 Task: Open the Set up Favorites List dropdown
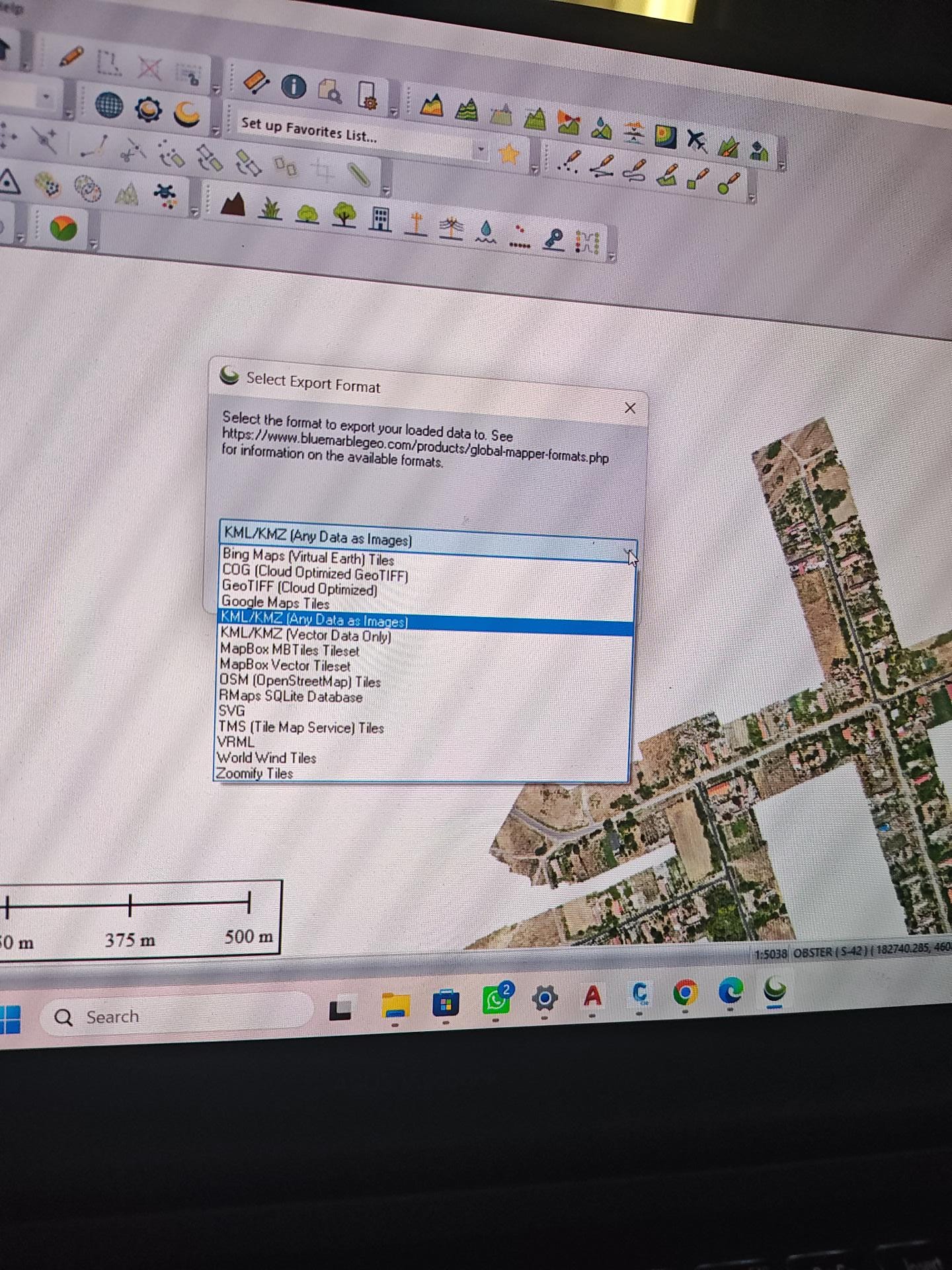(x=482, y=149)
